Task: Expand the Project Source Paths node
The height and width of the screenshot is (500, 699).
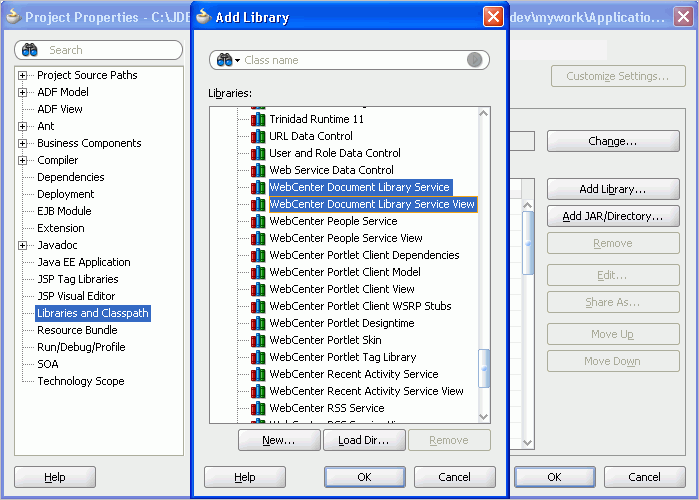Action: pos(22,75)
